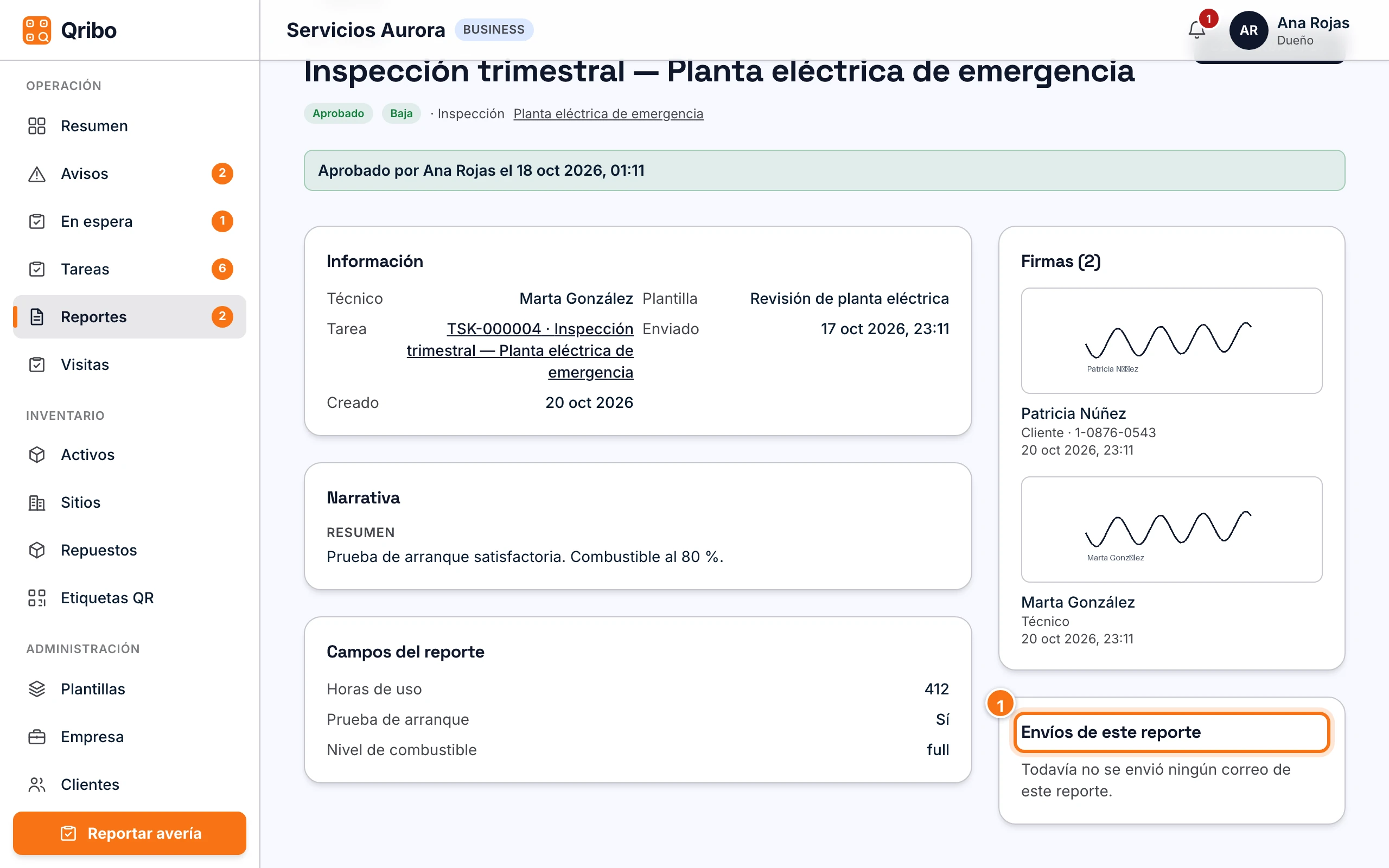The height and width of the screenshot is (868, 1389).
Task: Click the Tareas clipboard icon
Action: 37,269
